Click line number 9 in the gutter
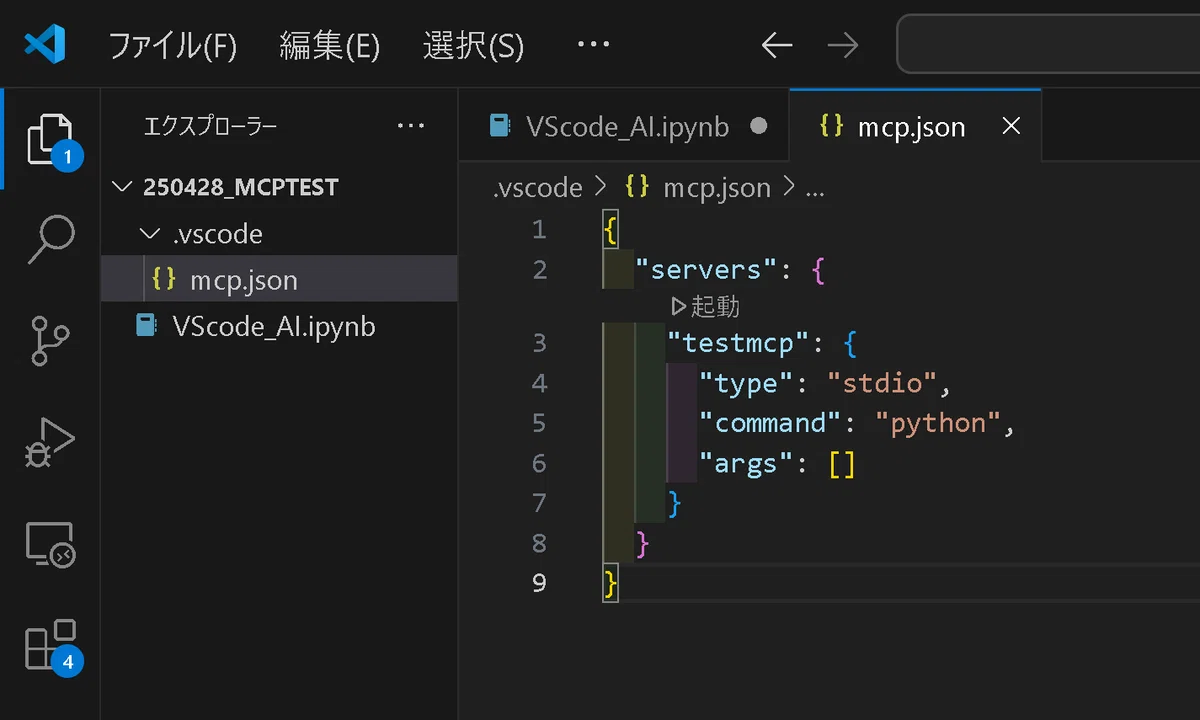Image resolution: width=1200 pixels, height=720 pixels. click(539, 583)
